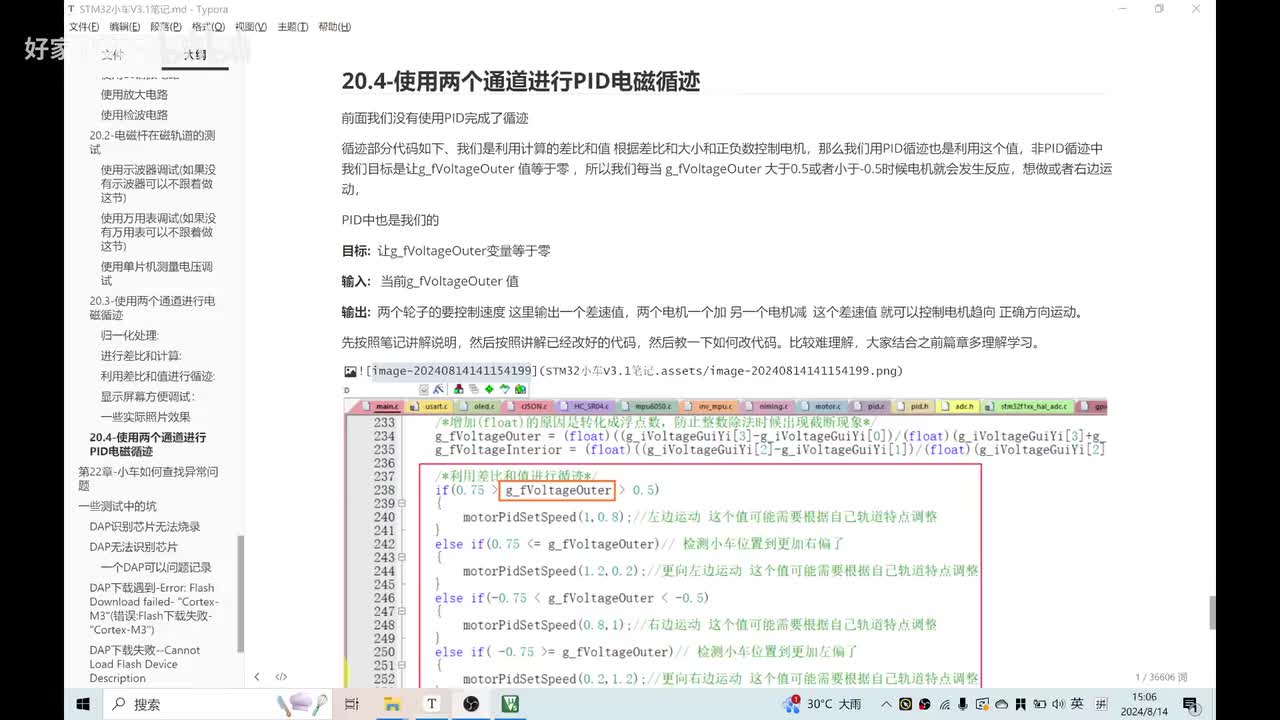The image size is (1280, 720).
Task: Open outline item DAP识别芯片无法烧录
Action: [144, 527]
